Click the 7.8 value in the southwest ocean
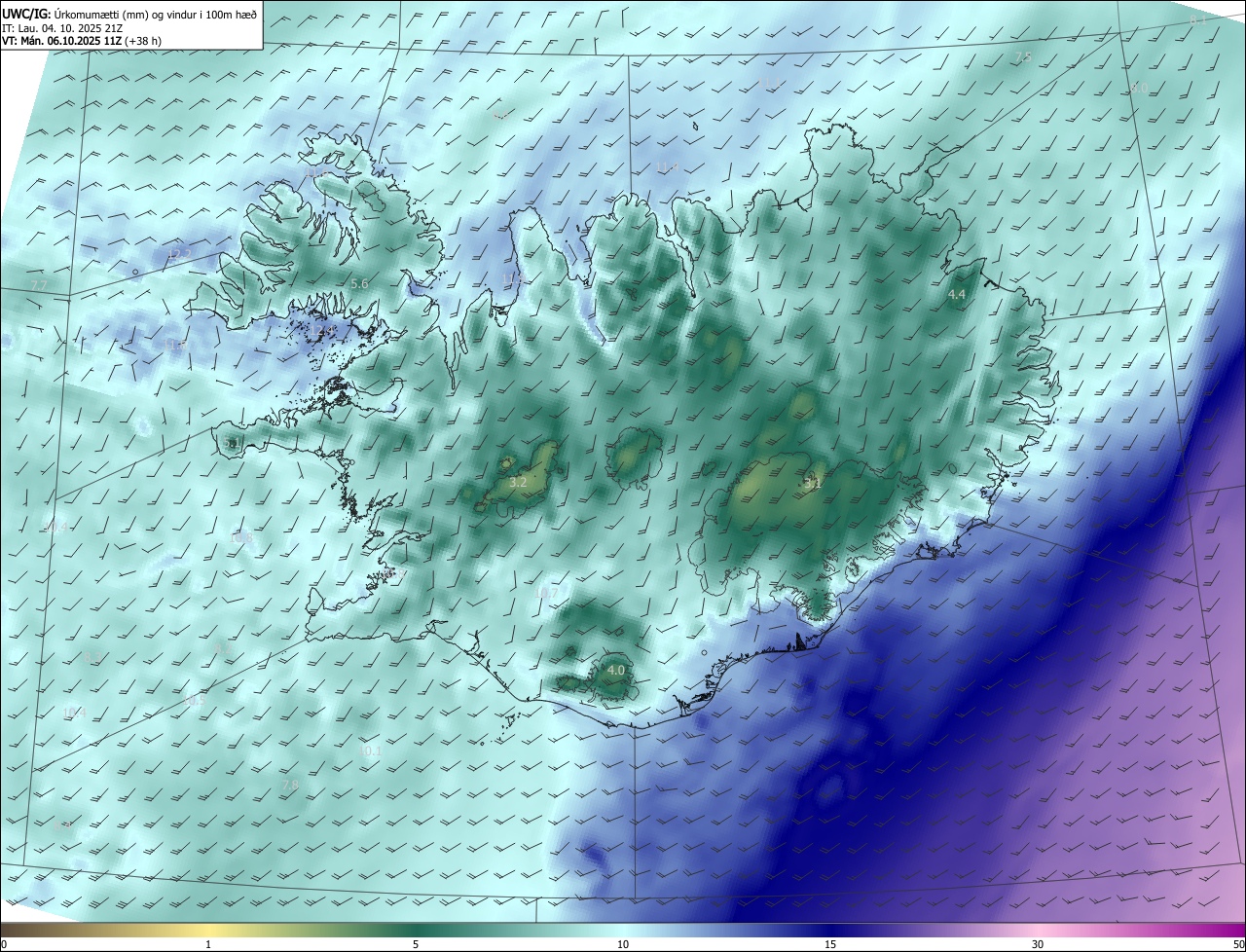This screenshot has height=952, width=1246. (290, 786)
